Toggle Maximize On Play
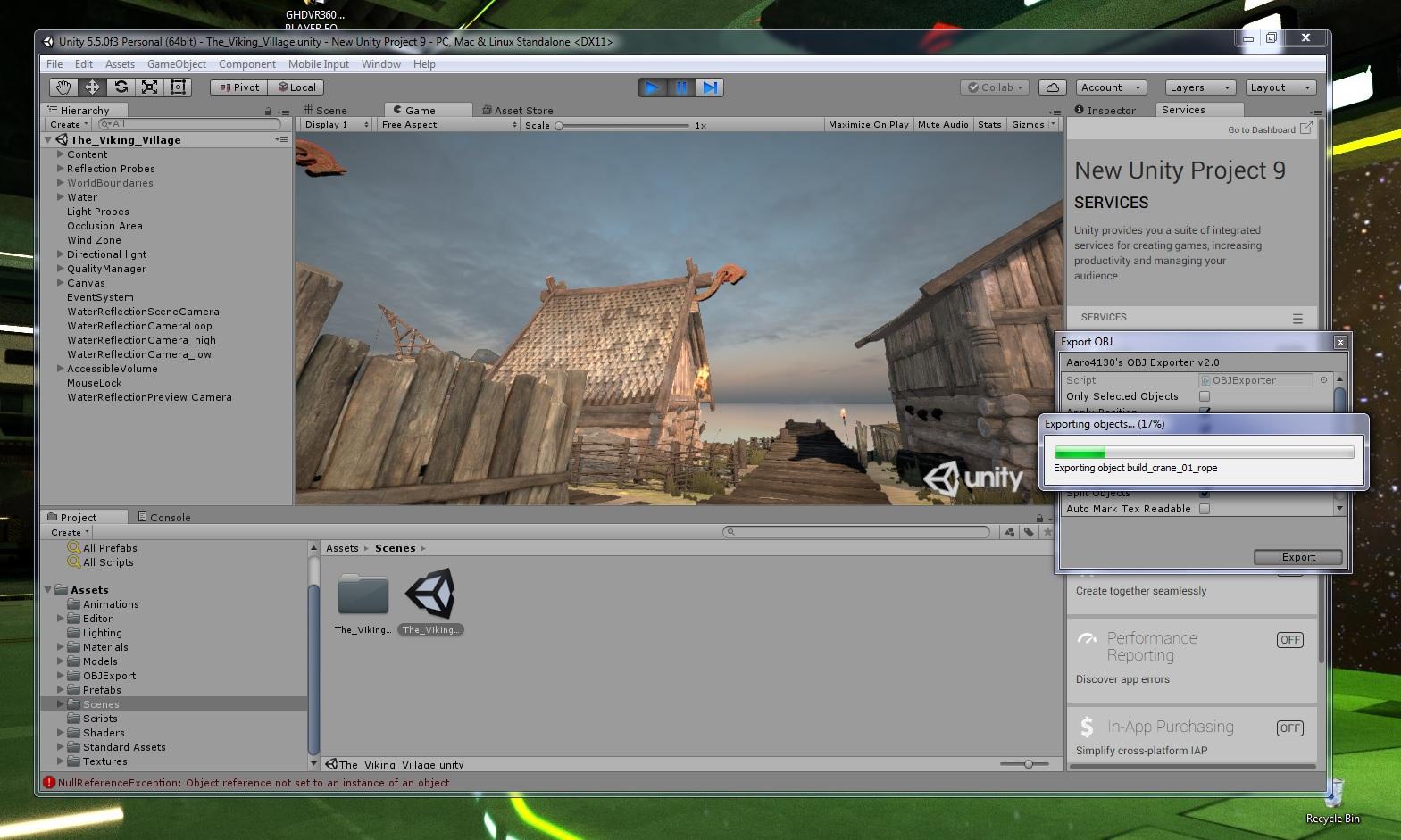The height and width of the screenshot is (840, 1401). [x=868, y=125]
